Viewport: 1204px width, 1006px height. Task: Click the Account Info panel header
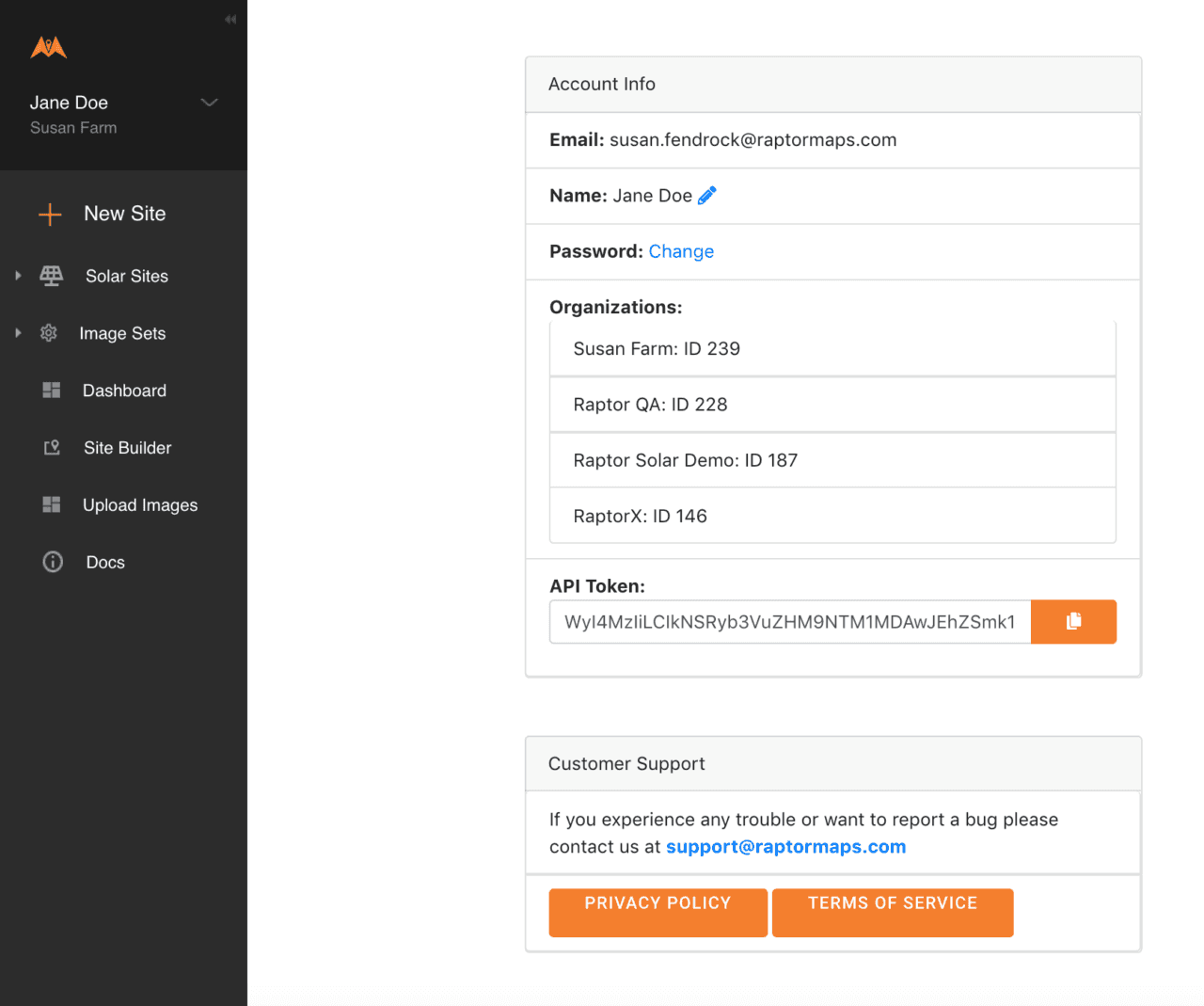pos(833,85)
